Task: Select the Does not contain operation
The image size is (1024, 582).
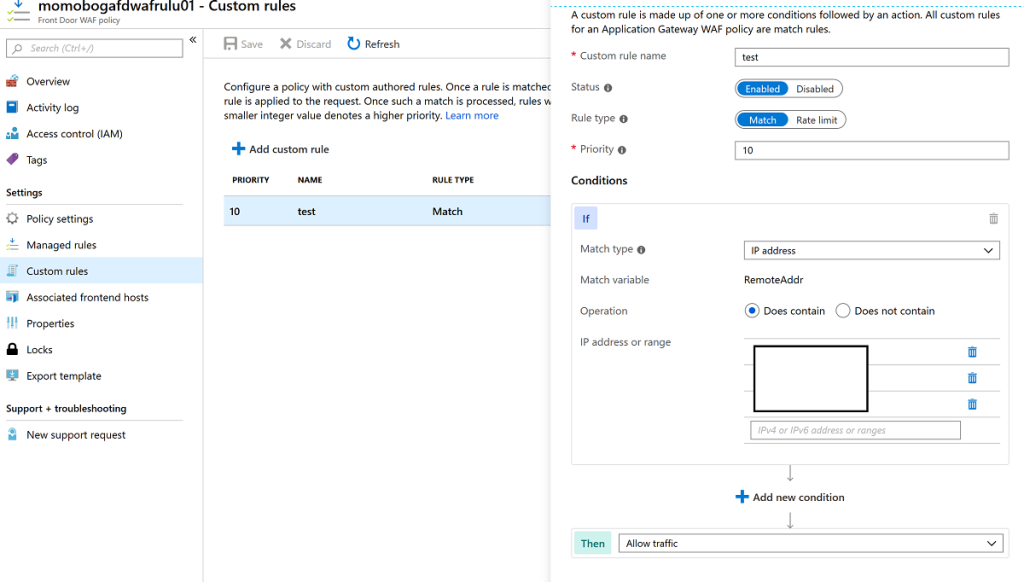Action: [843, 311]
